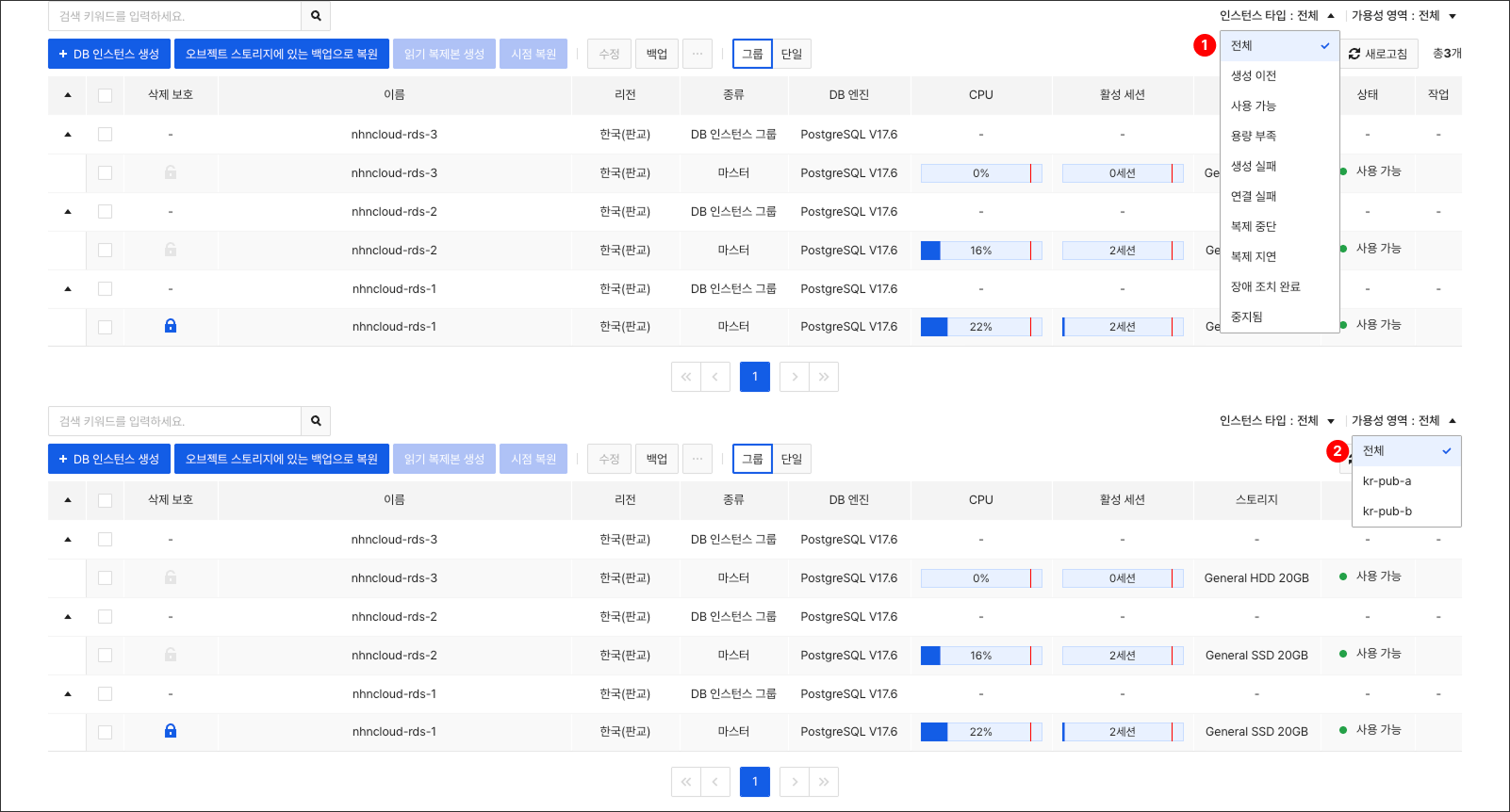Select 연결 실패 from the open menu
The image size is (1510, 812).
point(1280,196)
